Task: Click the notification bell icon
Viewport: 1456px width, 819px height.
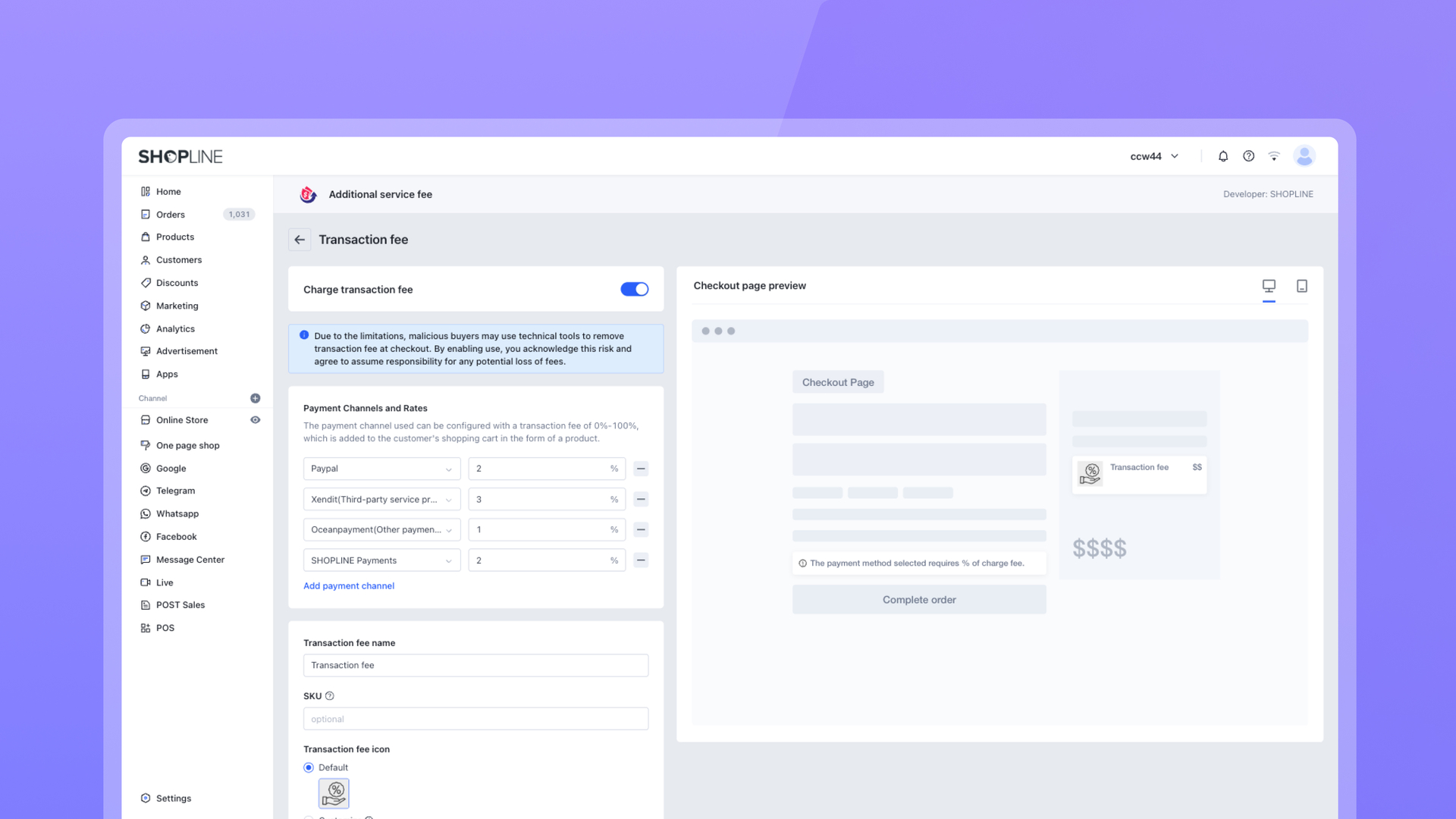Action: (1223, 156)
